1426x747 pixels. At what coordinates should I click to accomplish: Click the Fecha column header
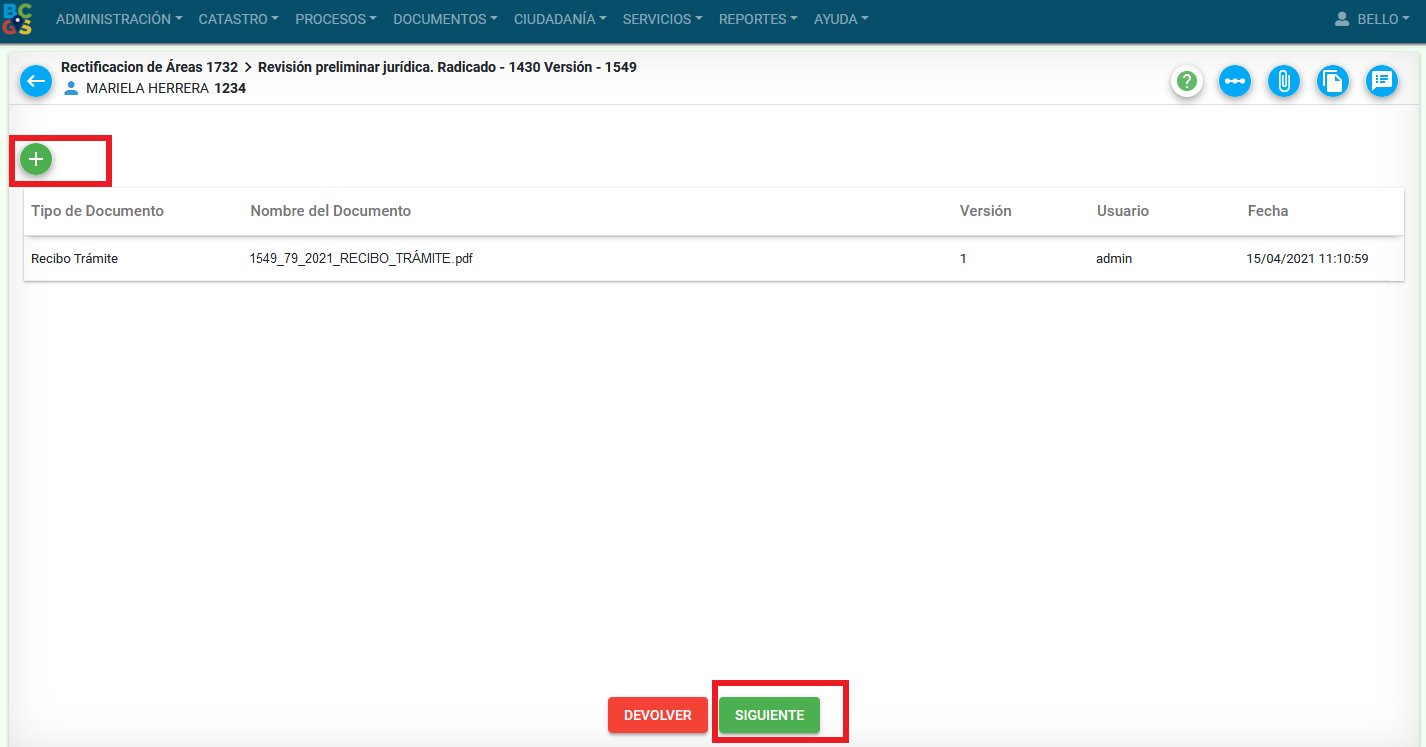[1267, 211]
